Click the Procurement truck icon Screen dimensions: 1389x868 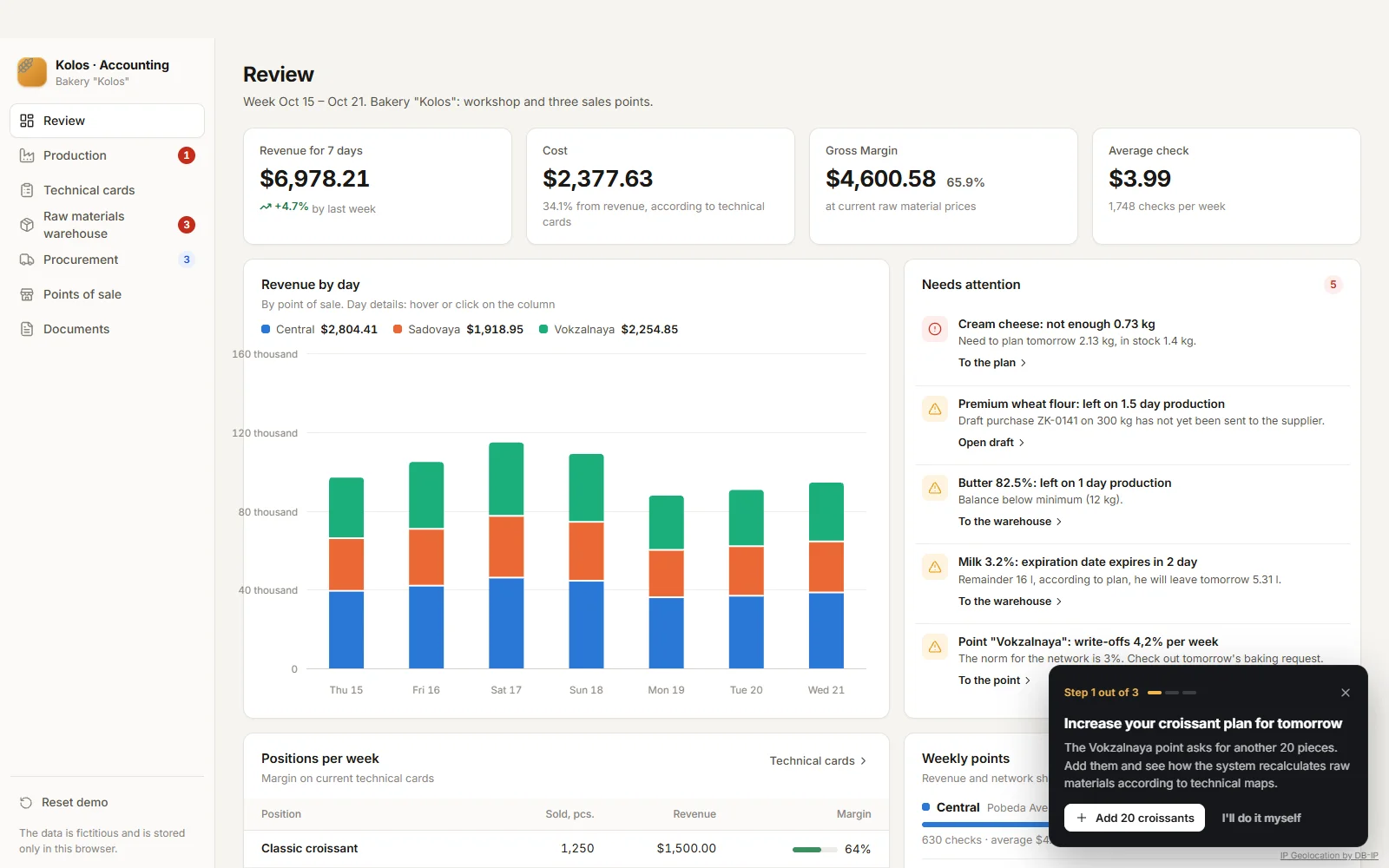27,260
